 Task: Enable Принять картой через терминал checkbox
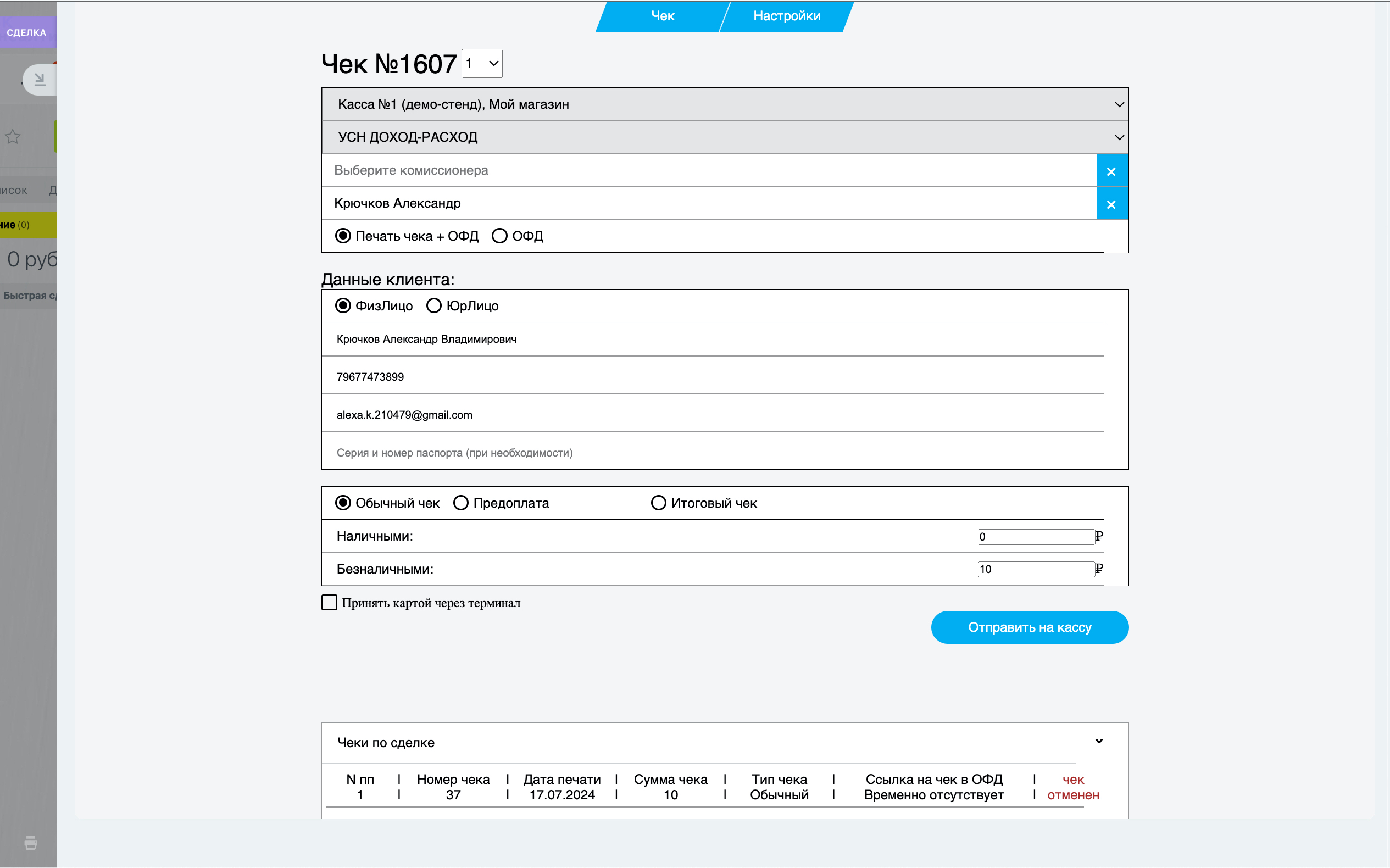[x=330, y=602]
